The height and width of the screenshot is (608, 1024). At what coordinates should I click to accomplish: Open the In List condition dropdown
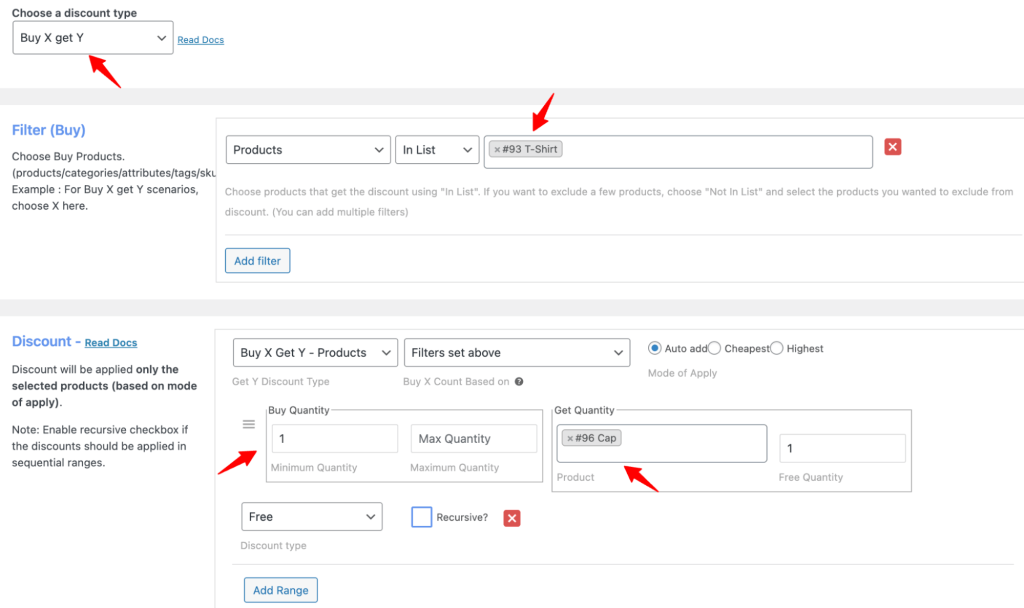(x=437, y=149)
